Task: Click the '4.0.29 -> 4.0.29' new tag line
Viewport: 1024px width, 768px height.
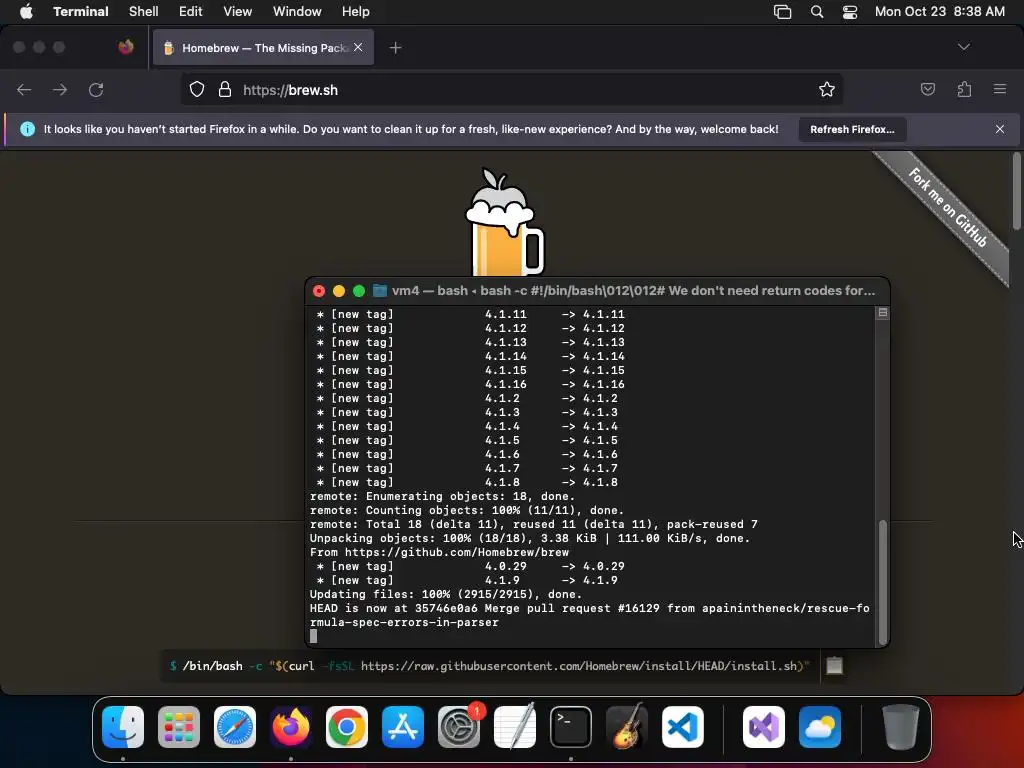Action: pos(470,566)
